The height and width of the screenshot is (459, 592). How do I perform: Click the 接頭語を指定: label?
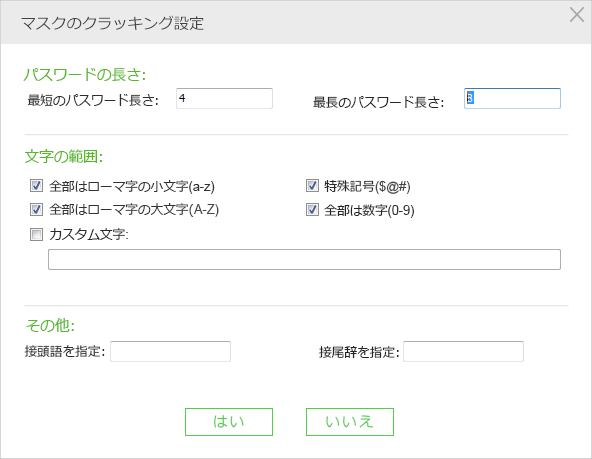click(x=65, y=351)
